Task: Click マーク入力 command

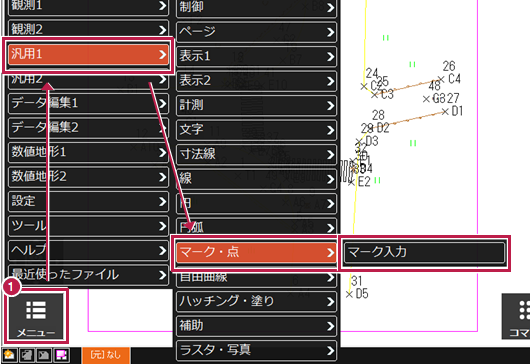Action: 425,252
